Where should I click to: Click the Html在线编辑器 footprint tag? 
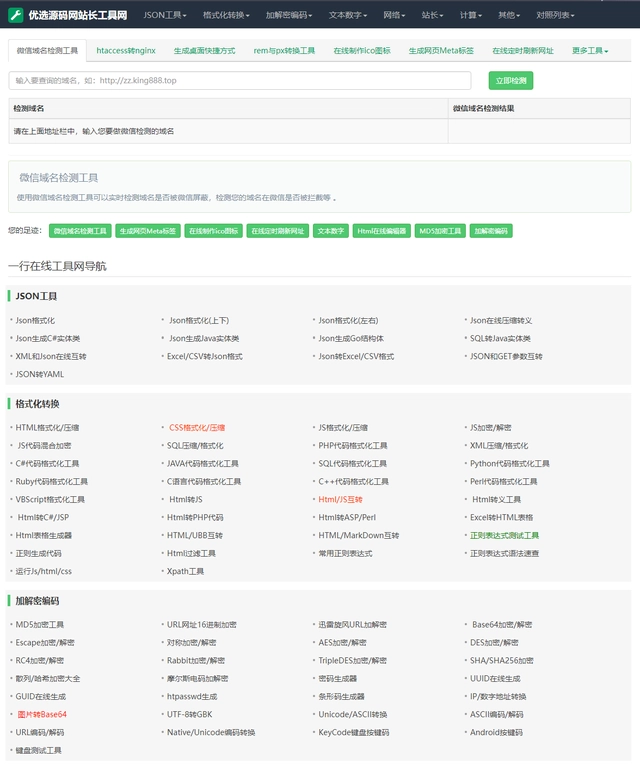pos(382,231)
